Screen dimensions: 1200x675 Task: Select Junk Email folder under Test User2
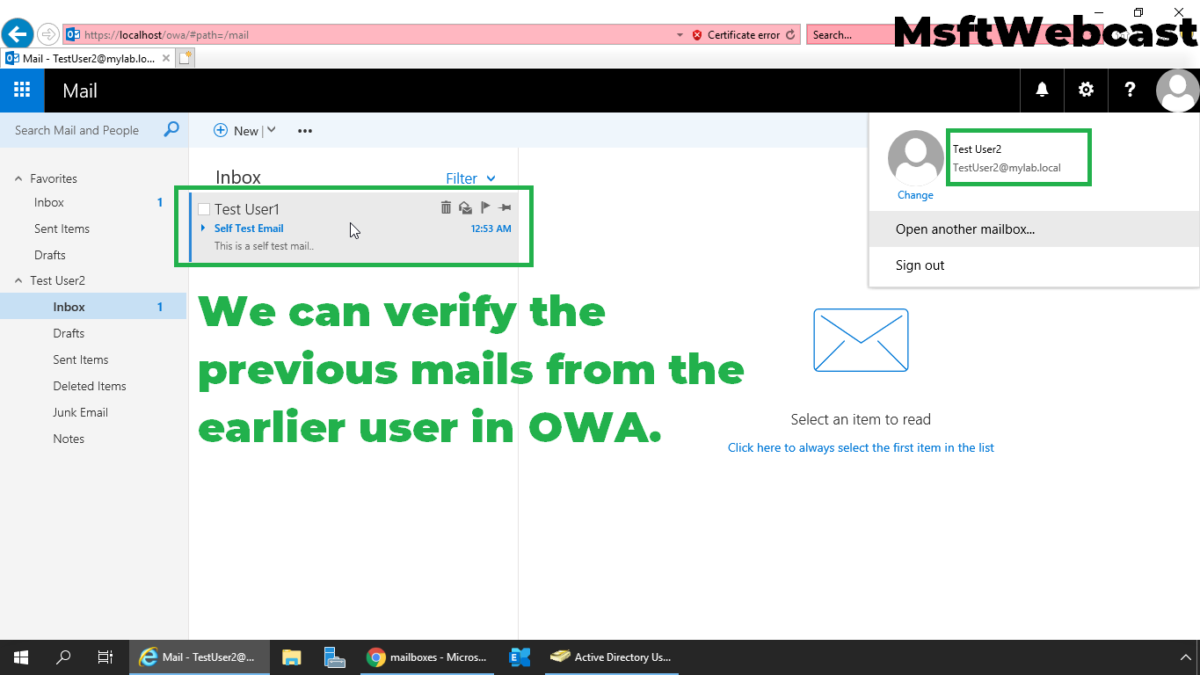[x=80, y=412]
